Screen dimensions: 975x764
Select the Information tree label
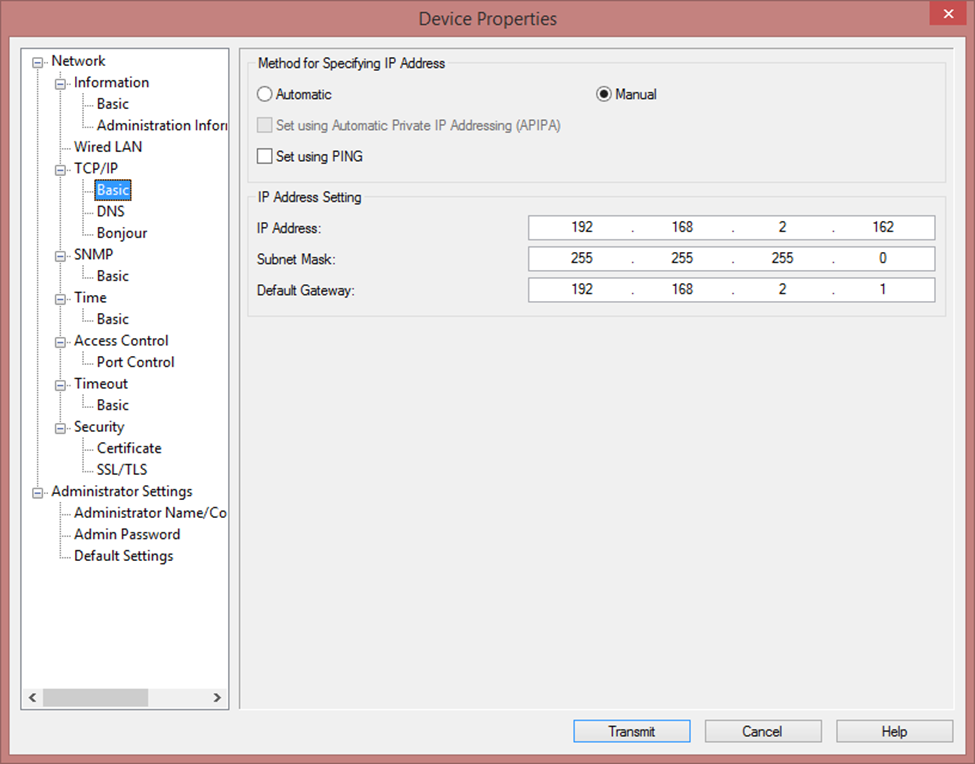[x=111, y=83]
